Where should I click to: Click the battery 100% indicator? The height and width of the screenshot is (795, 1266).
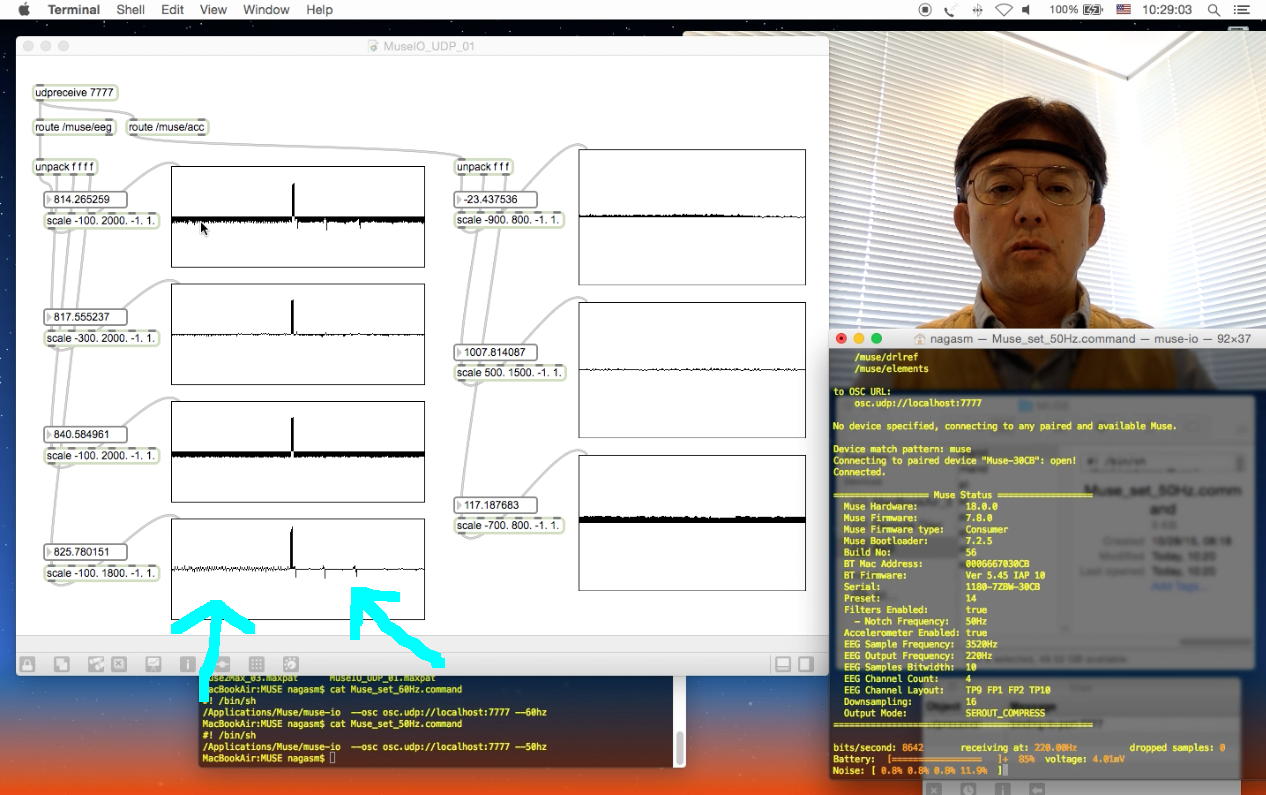[x=1076, y=9]
